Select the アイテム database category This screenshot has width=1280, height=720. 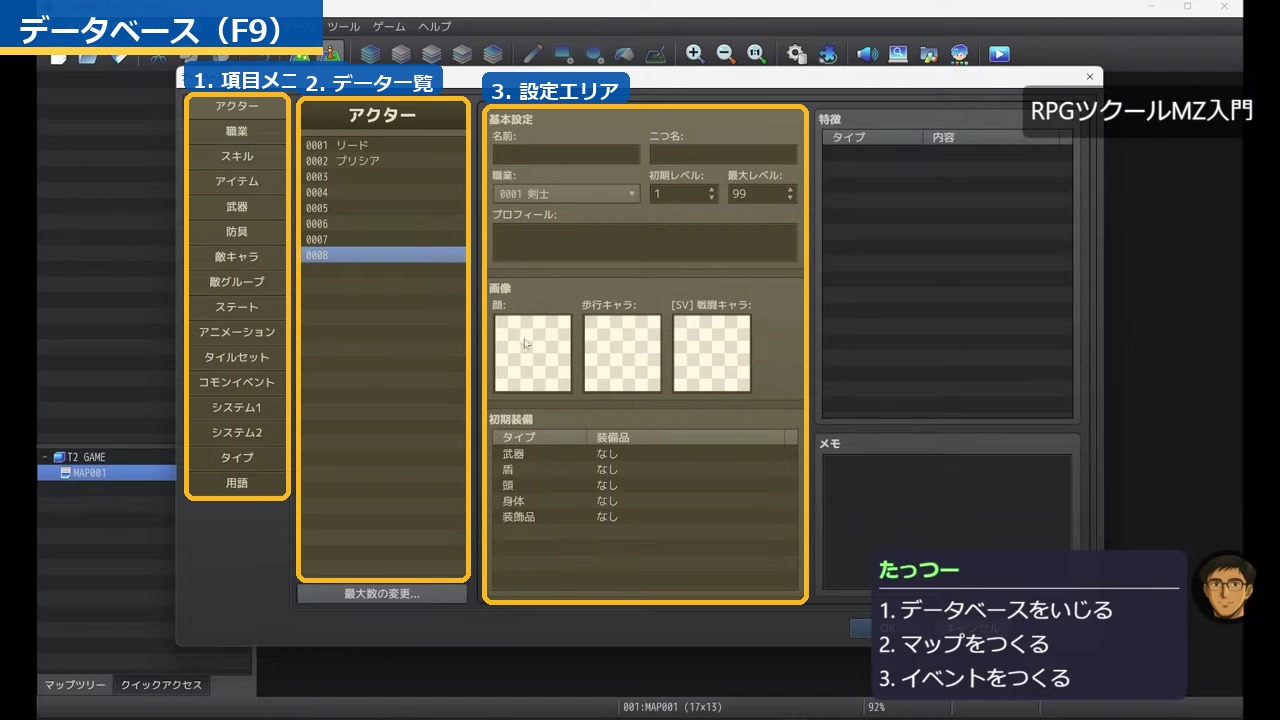pos(237,181)
